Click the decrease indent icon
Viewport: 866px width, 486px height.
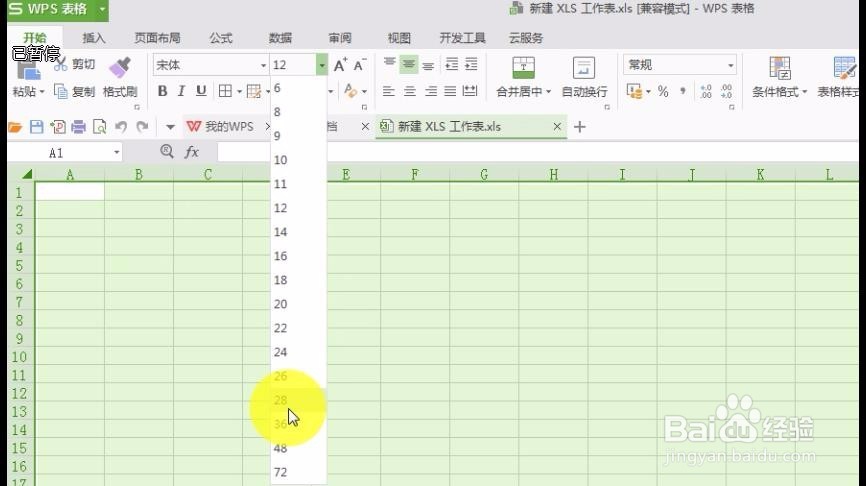click(452, 65)
